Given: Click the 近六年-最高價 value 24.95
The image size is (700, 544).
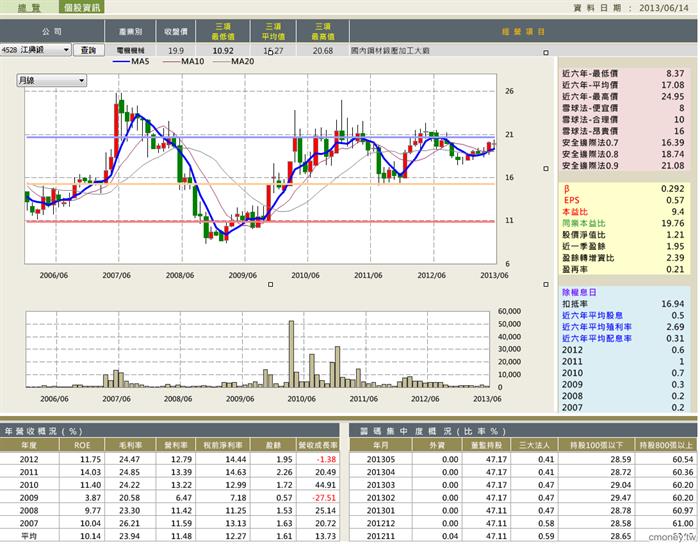Looking at the screenshot, I should [x=672, y=96].
